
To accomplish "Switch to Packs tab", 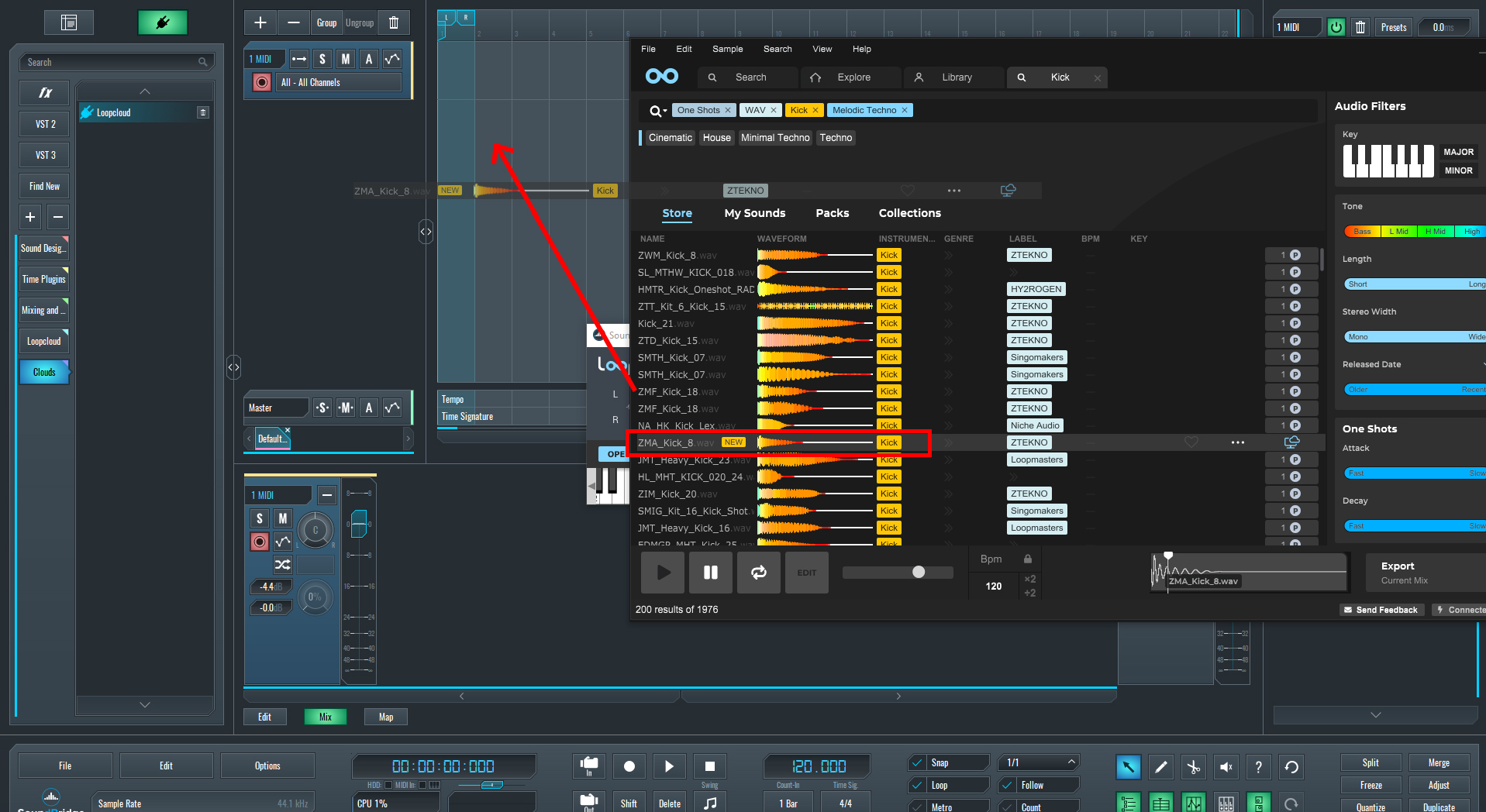I will (x=833, y=213).
